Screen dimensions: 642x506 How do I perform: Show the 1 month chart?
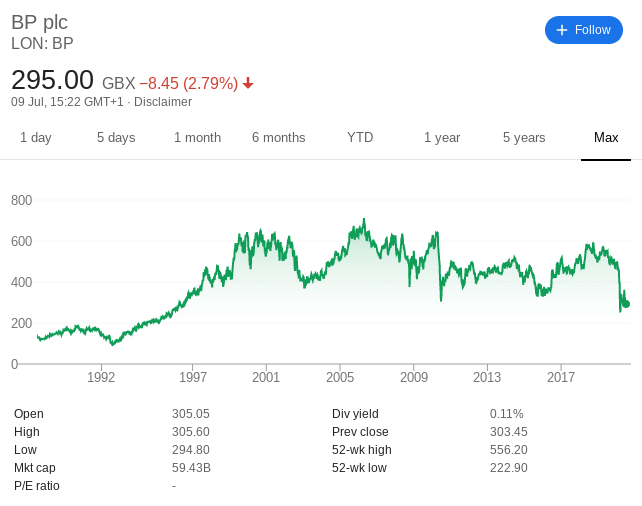[x=197, y=138]
